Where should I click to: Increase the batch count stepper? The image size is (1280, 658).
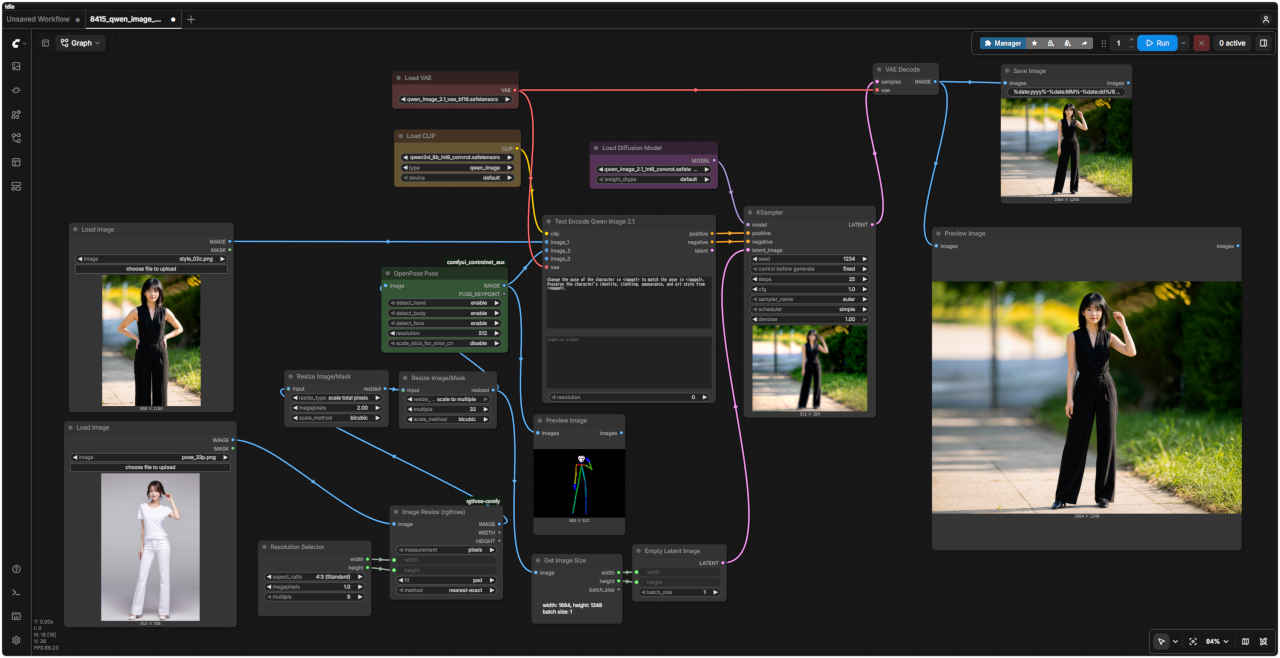point(1131,40)
